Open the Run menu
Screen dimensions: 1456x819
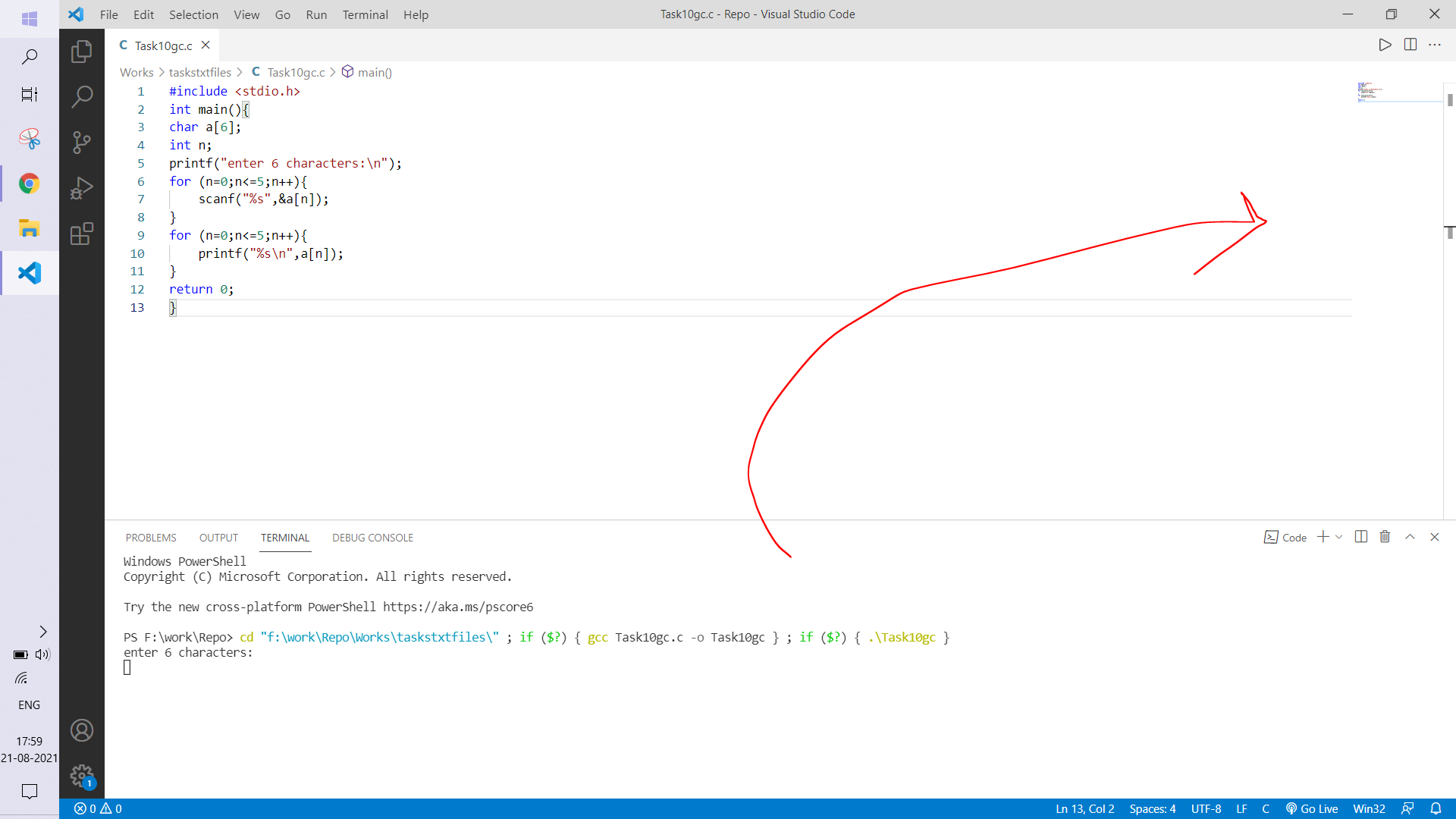(x=316, y=14)
